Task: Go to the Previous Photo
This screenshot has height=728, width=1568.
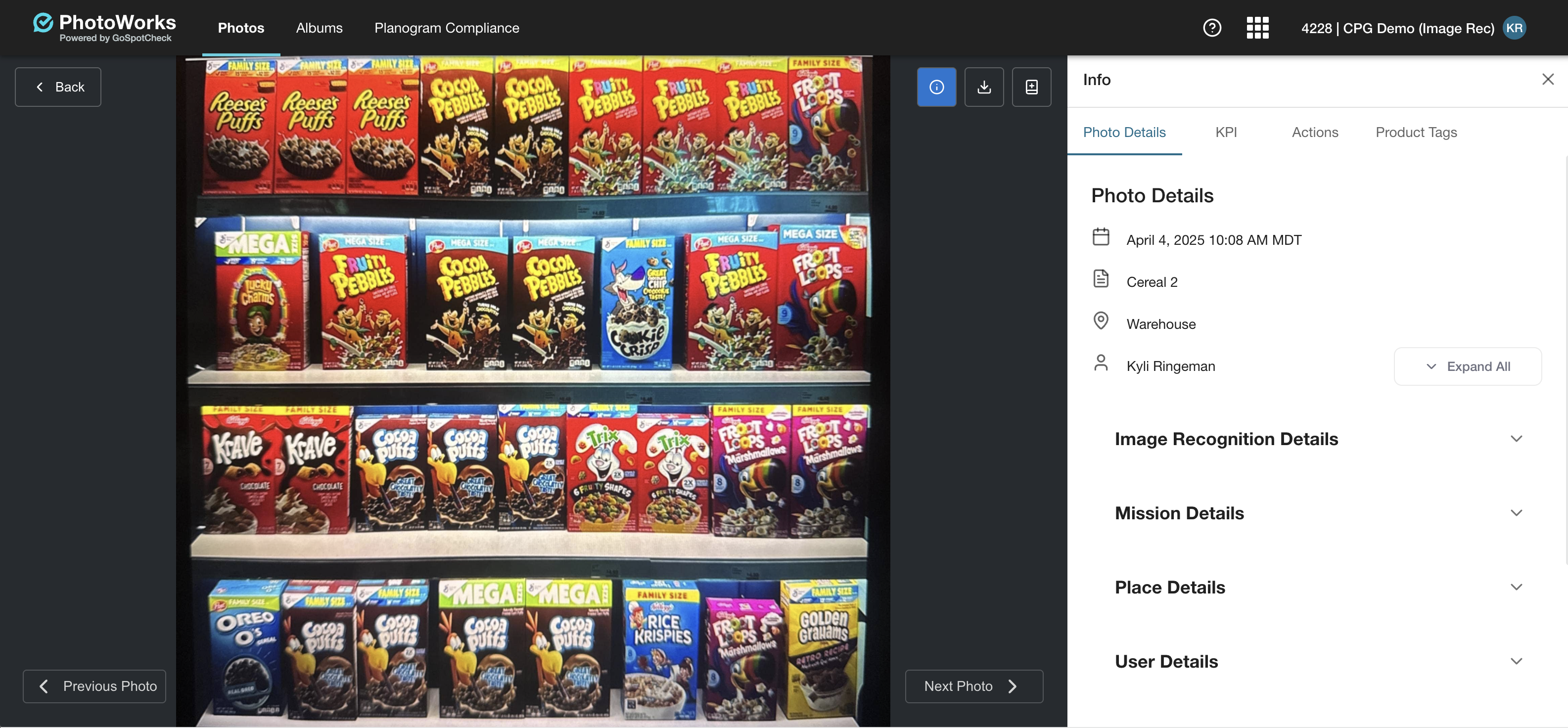Action: tap(94, 686)
